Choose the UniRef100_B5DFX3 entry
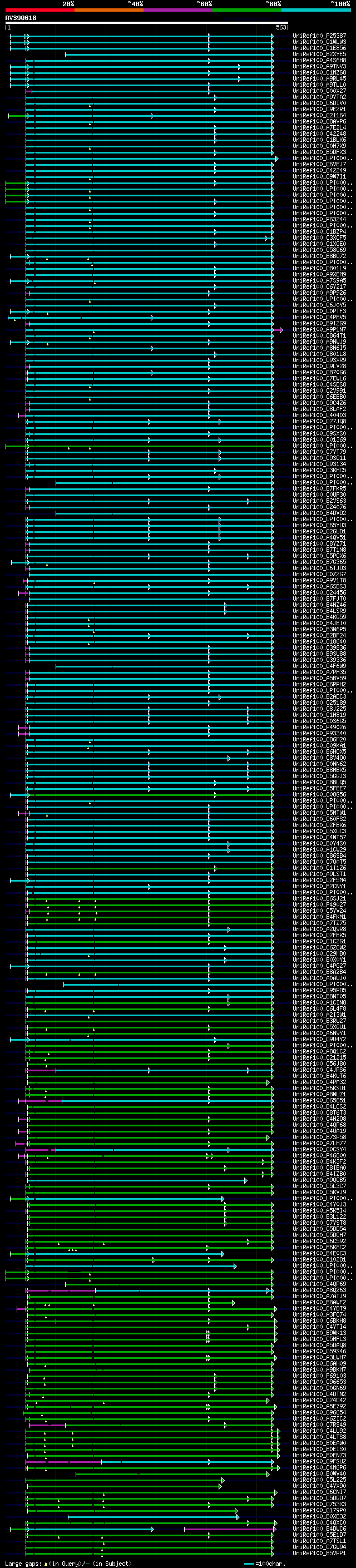The image size is (356, 1568). coord(319,152)
